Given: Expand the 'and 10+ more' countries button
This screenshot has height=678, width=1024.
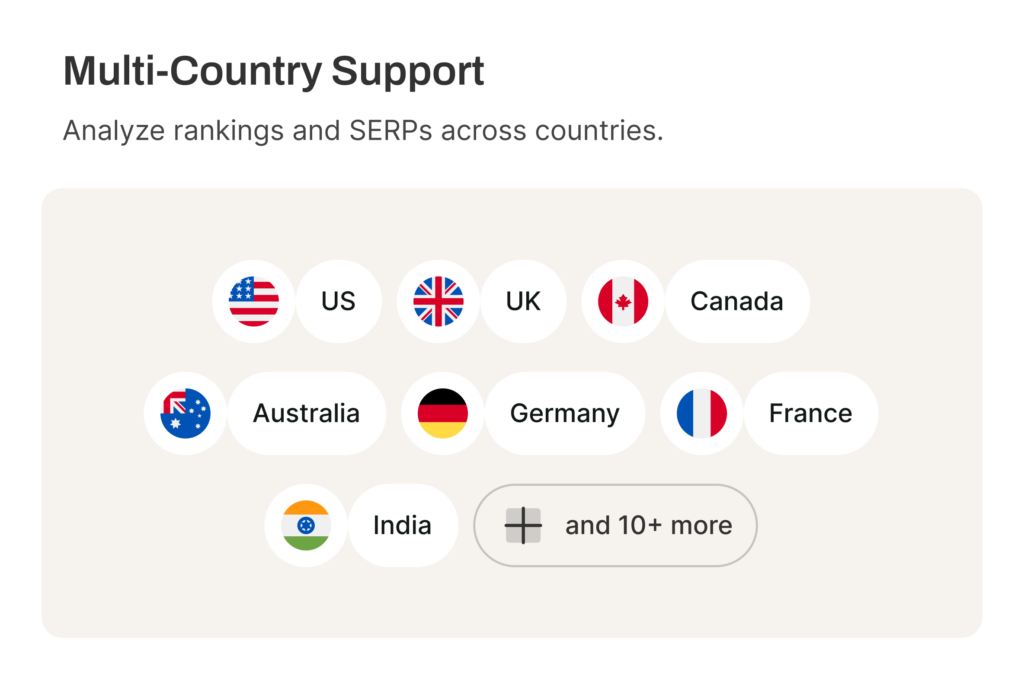Looking at the screenshot, I should tap(615, 525).
